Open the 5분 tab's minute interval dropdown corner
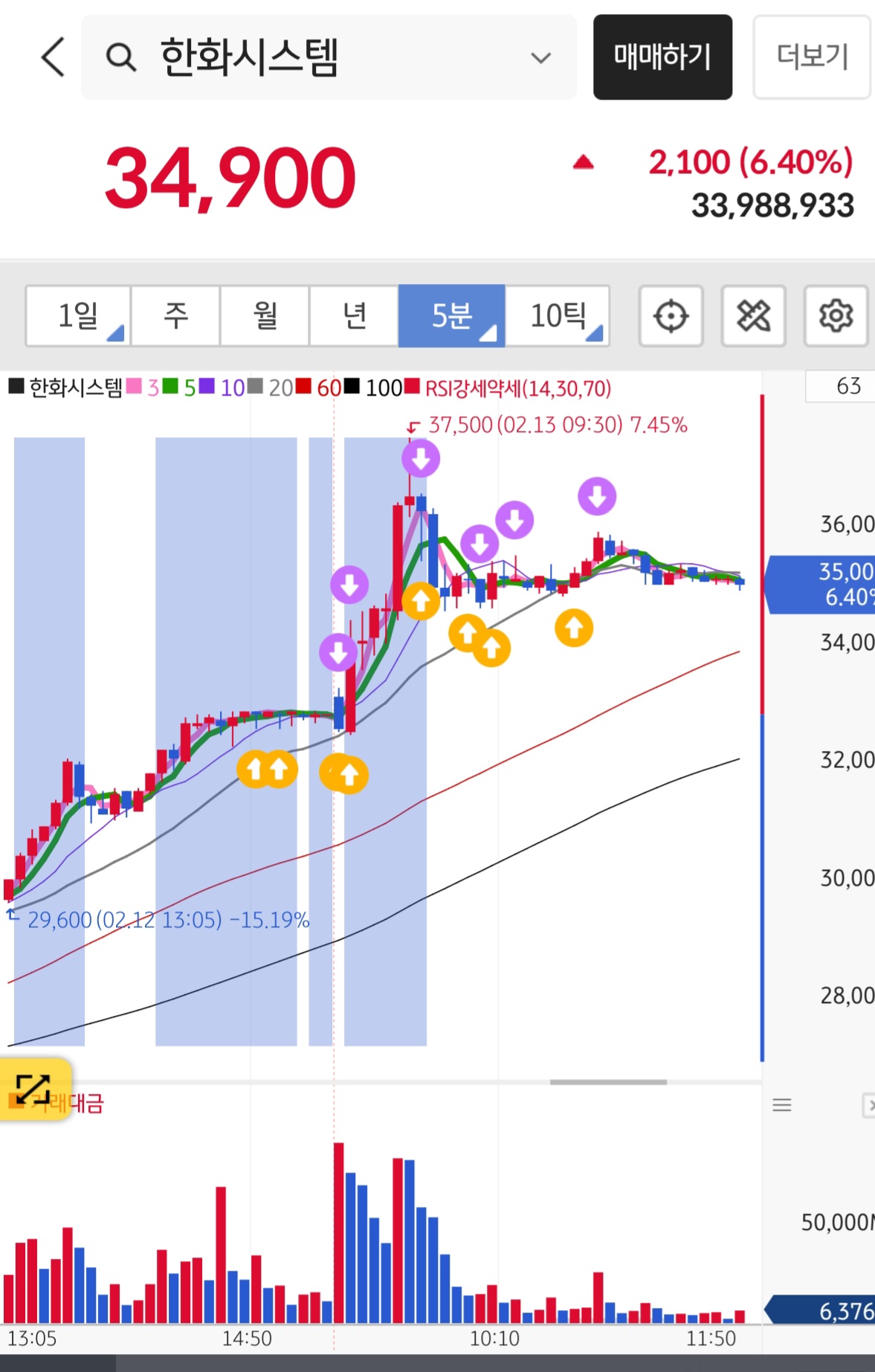This screenshot has width=875, height=1372. [488, 333]
